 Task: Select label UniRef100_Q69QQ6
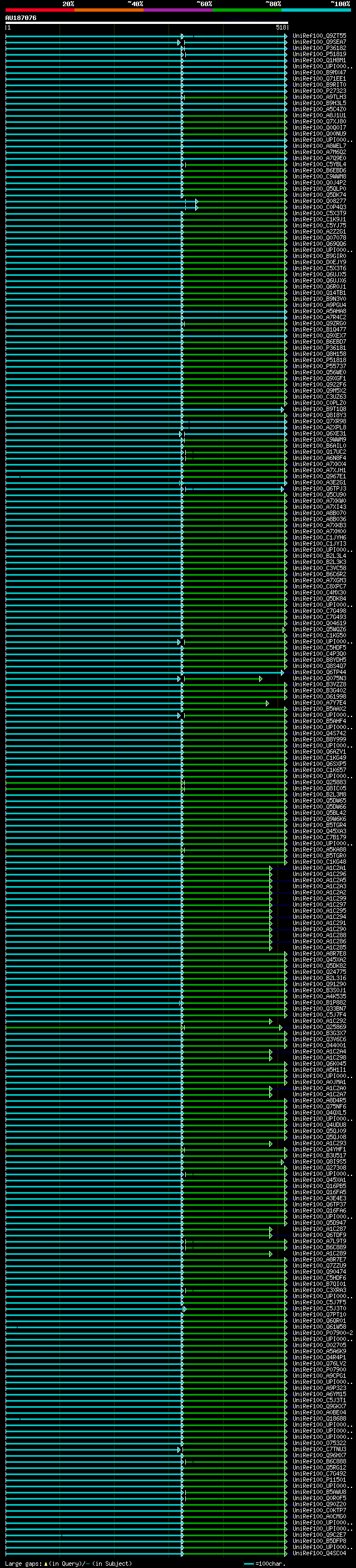[319, 244]
